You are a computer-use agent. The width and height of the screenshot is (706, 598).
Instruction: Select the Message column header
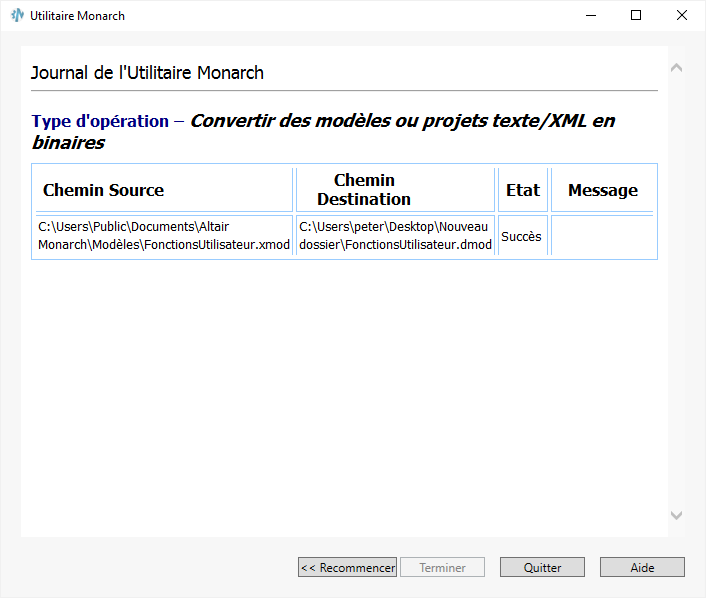pos(602,190)
